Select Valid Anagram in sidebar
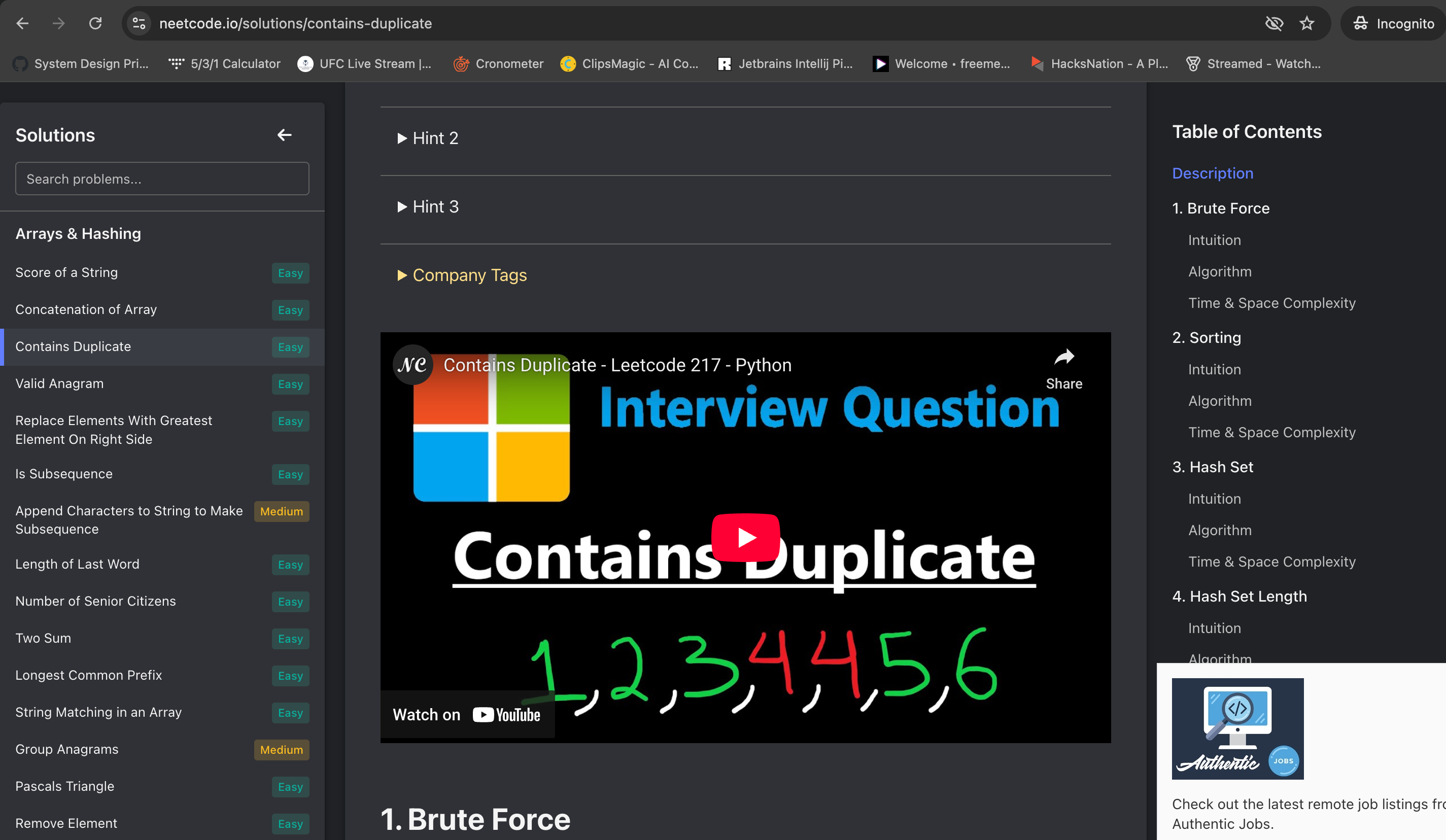The width and height of the screenshot is (1446, 840). pos(60,383)
